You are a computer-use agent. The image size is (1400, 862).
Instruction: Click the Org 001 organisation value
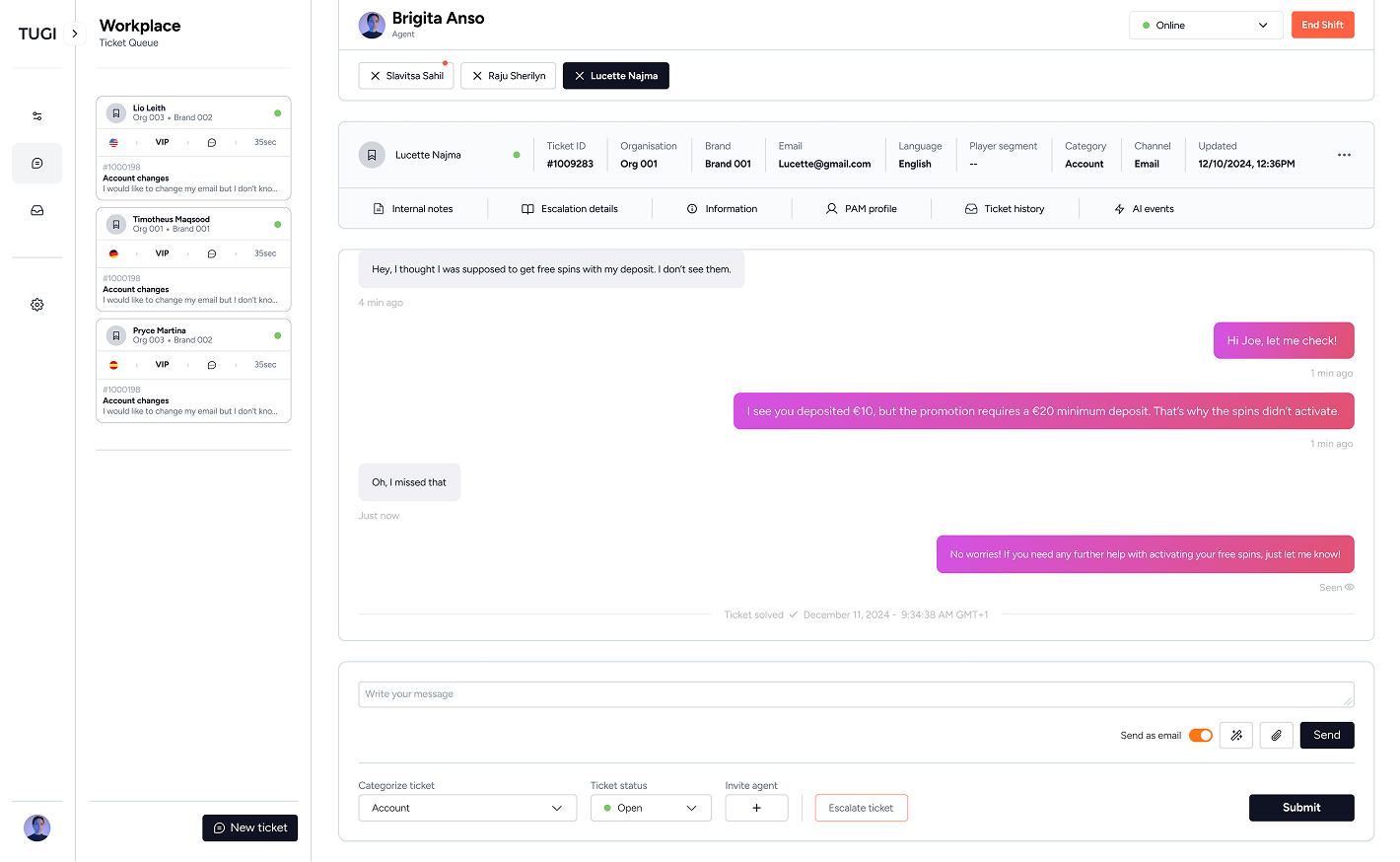(639, 165)
